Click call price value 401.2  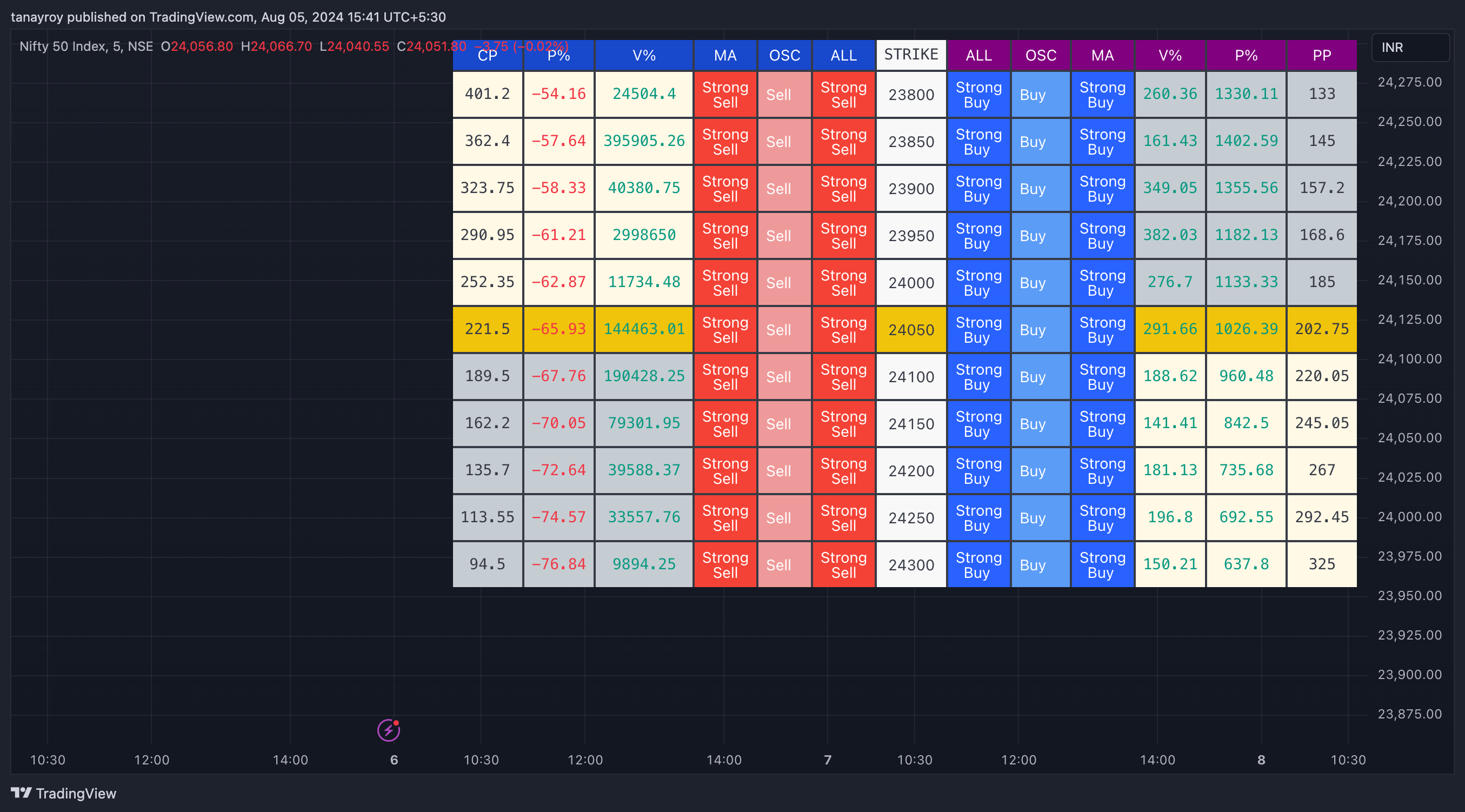(488, 95)
